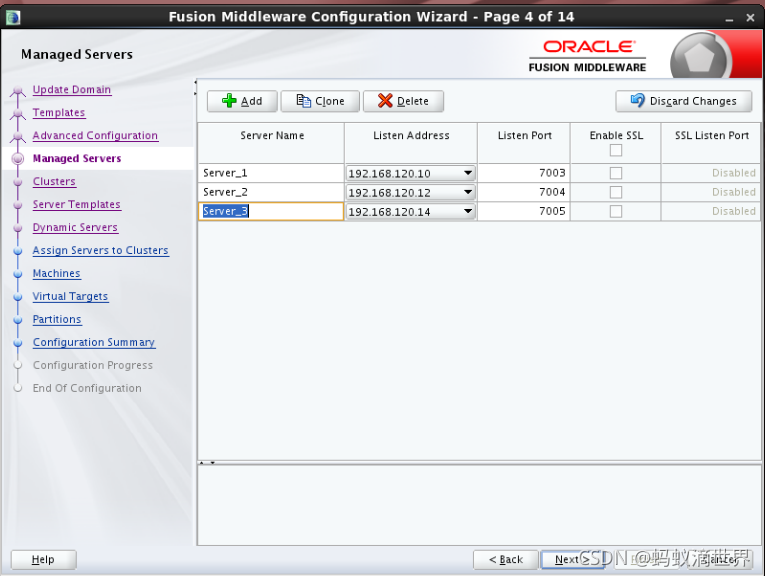This screenshot has width=765, height=576.
Task: Click Disabled SSL port cell for Server_3
Action: [x=711, y=211]
